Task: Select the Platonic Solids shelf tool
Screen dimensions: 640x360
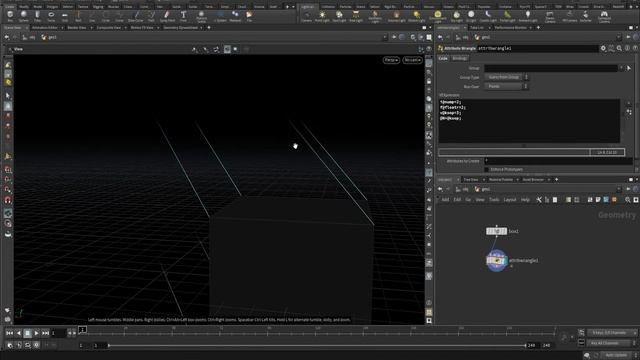Action: [x=201, y=16]
